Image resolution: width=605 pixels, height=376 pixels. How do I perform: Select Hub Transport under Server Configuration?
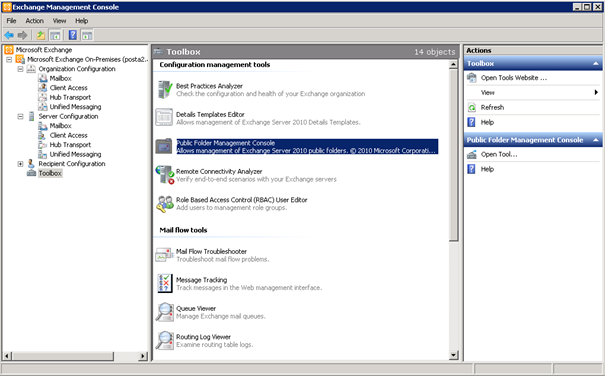(x=70, y=145)
